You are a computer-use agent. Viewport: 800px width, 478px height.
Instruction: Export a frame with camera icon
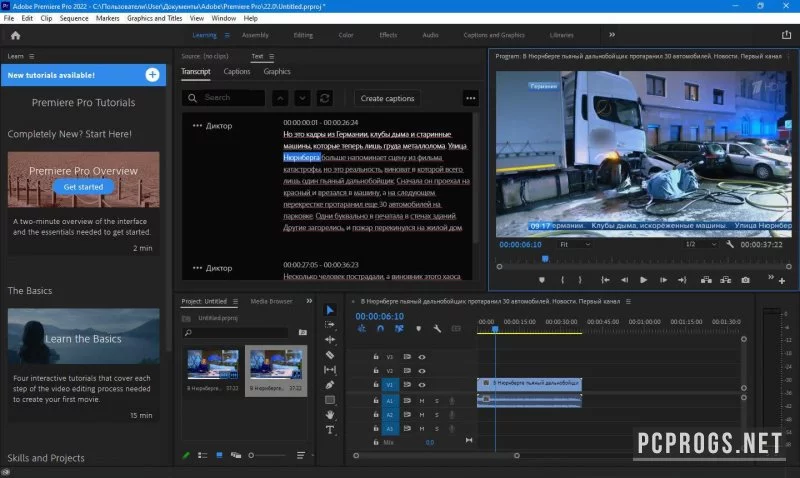coord(745,280)
